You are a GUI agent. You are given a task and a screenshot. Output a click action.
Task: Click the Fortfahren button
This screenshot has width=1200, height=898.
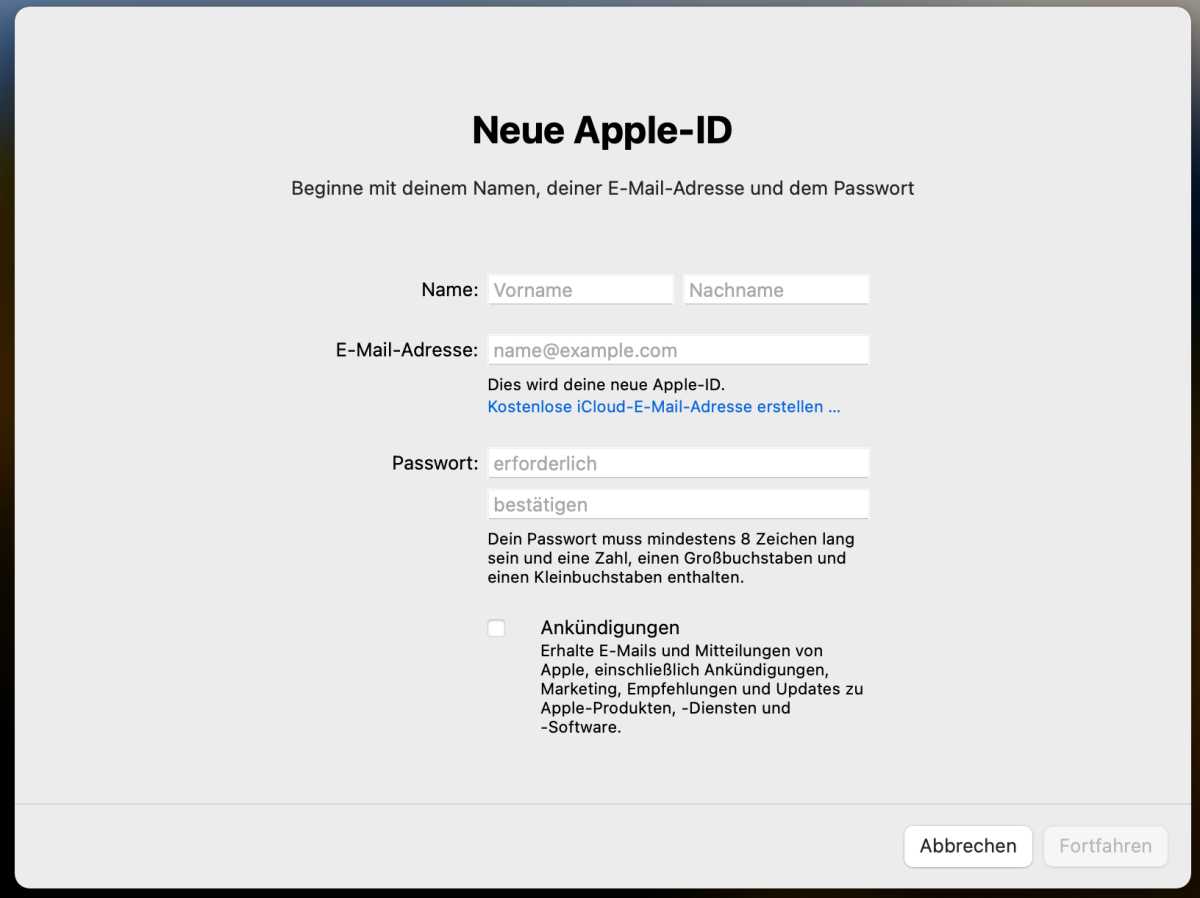[1105, 846]
